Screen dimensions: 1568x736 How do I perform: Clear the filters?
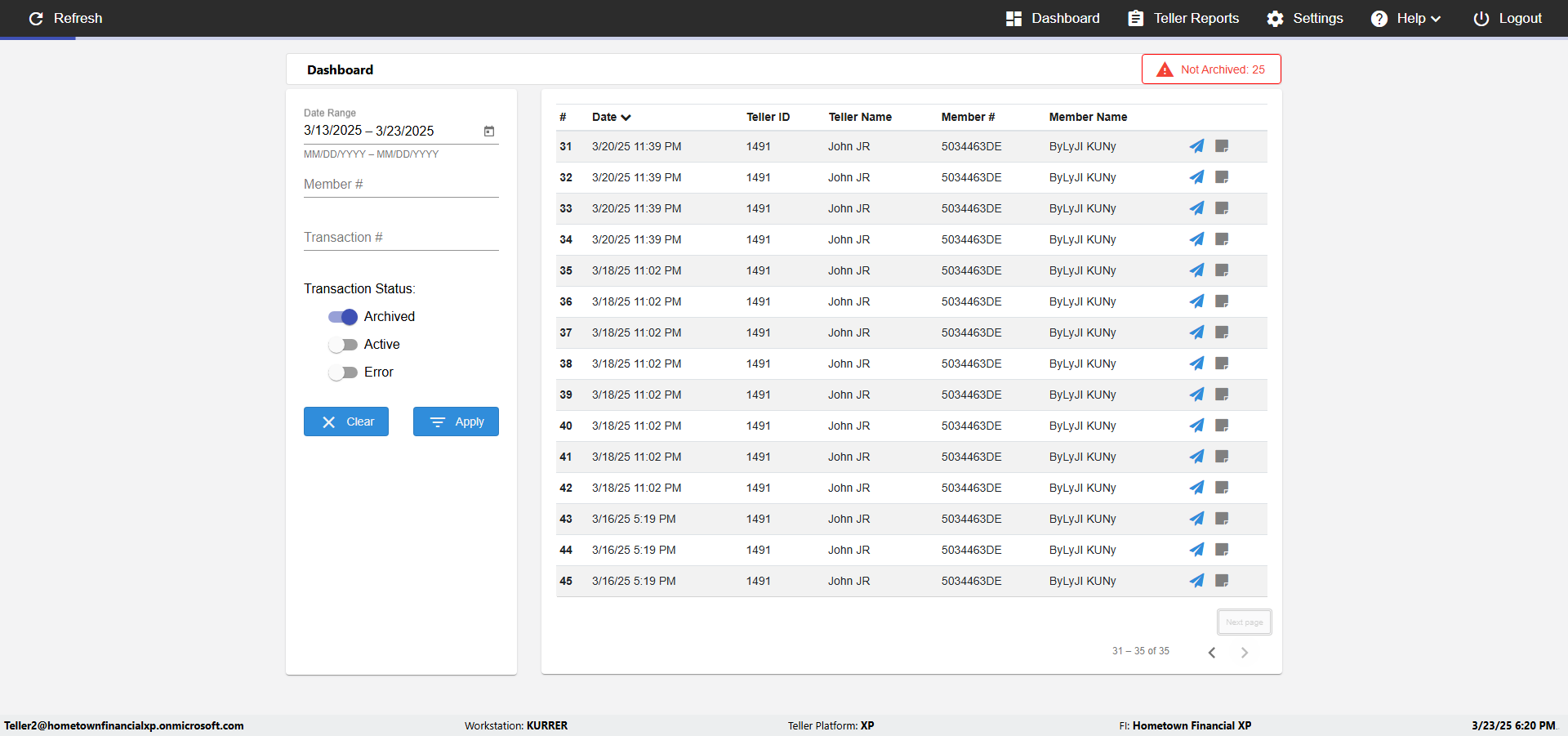point(346,422)
